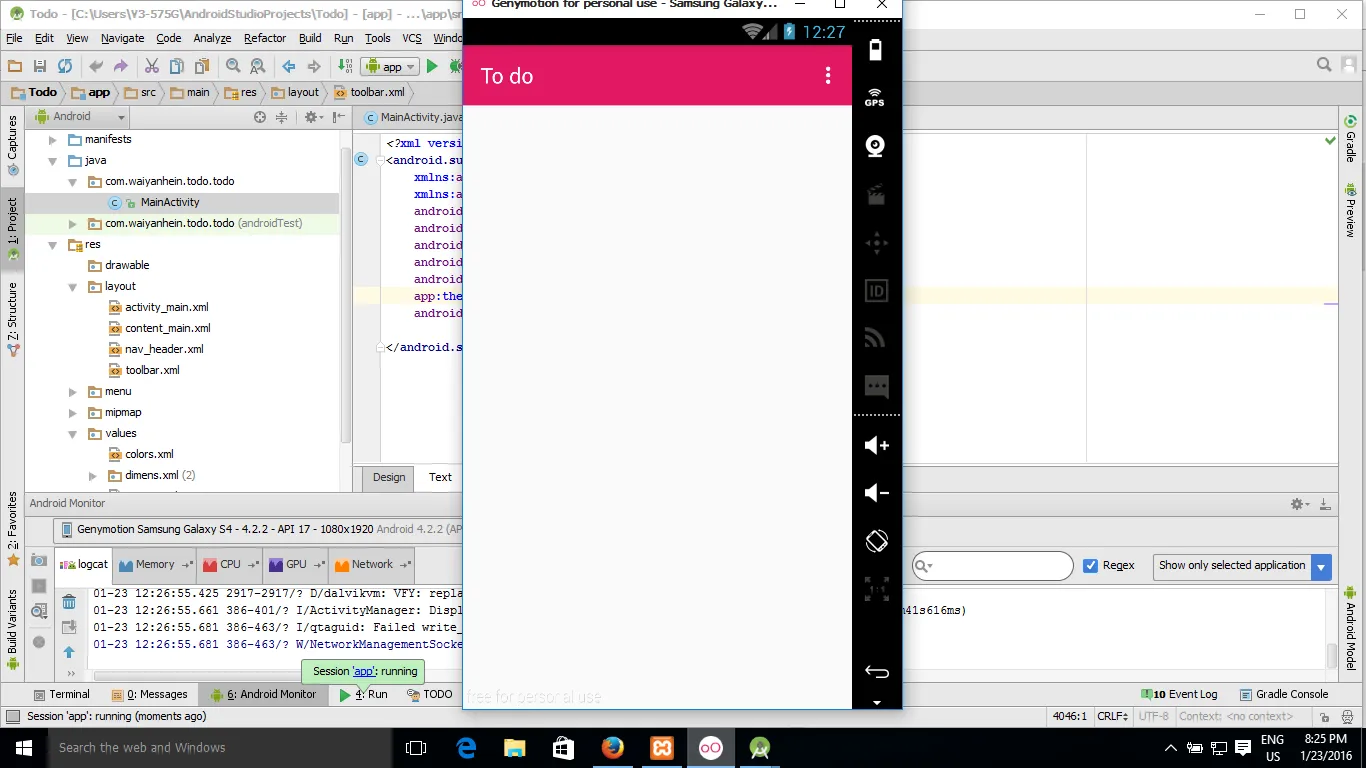The height and width of the screenshot is (768, 1366).
Task: Open the File menu
Action: [14, 38]
